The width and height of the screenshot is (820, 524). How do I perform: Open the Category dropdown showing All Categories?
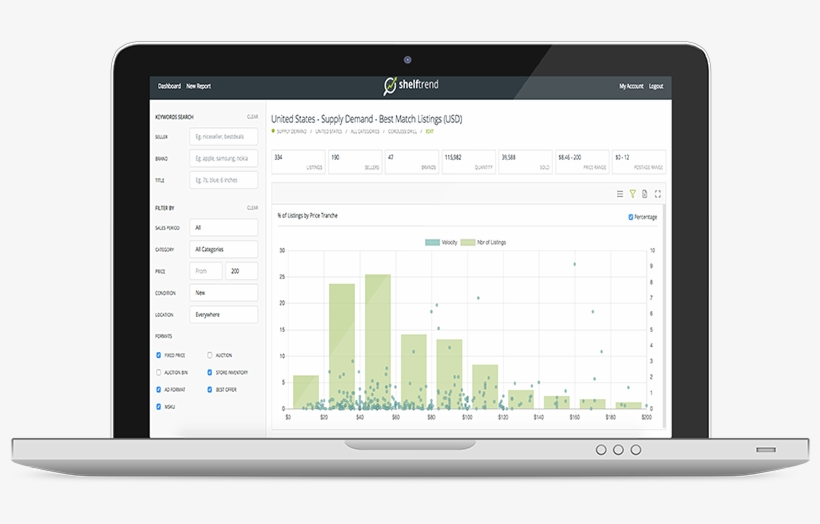point(224,249)
